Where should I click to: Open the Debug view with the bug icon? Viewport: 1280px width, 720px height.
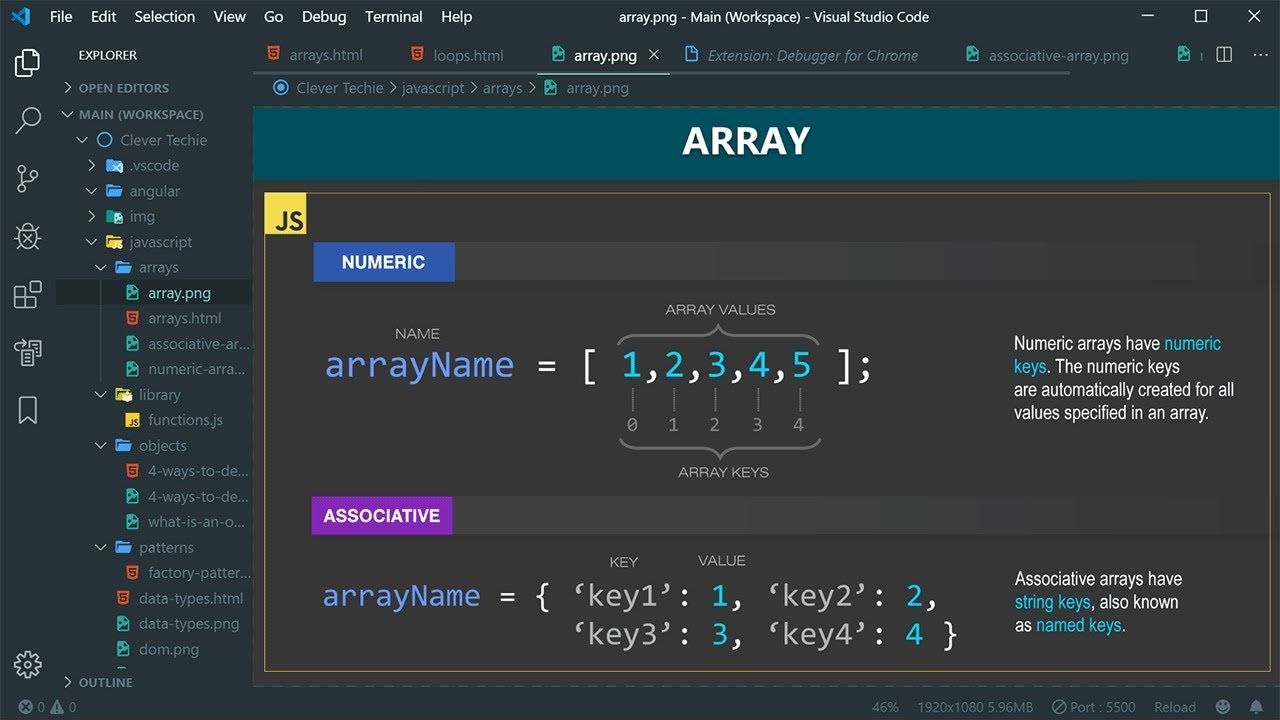(x=27, y=237)
